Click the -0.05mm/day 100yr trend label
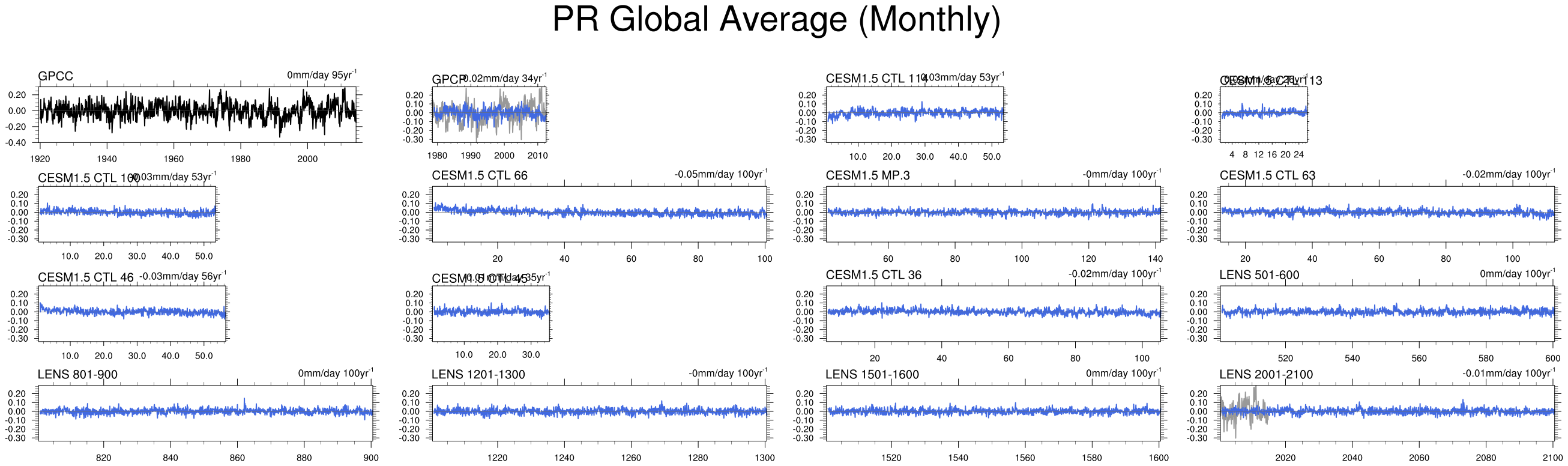This screenshot has width=1568, height=466. coord(720,174)
